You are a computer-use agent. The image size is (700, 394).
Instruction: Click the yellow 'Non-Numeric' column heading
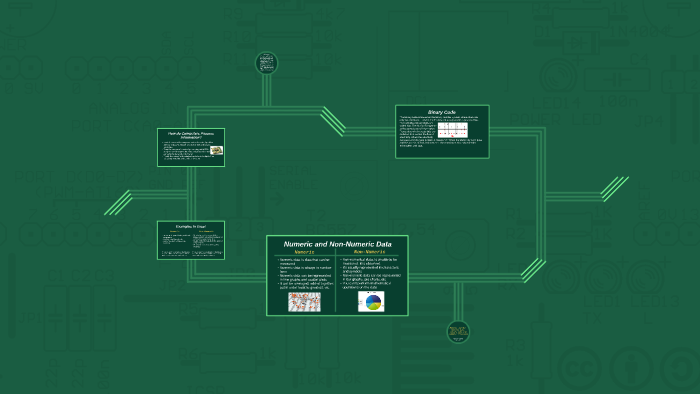(x=370, y=252)
